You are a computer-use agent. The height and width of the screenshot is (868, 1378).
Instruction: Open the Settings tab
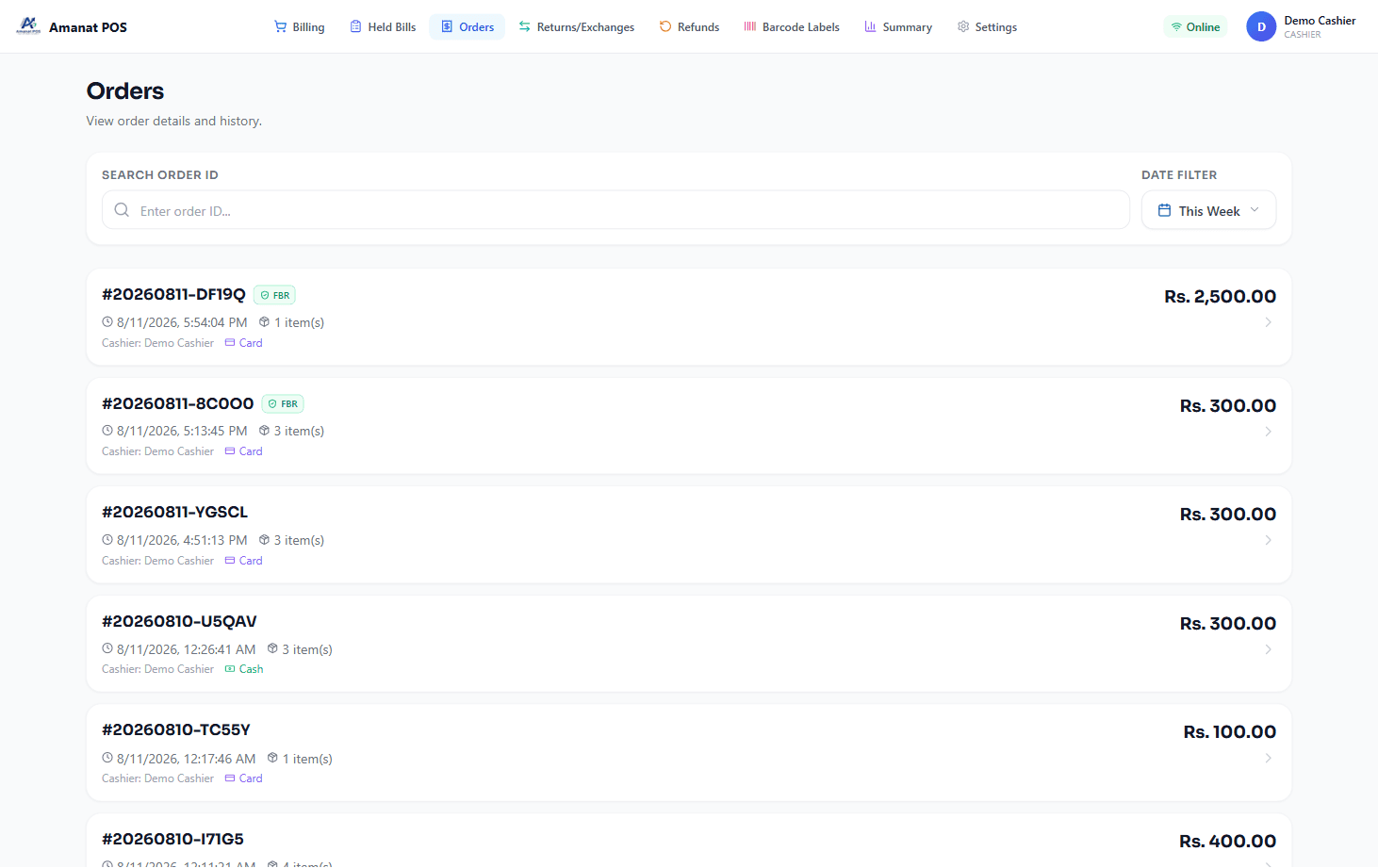(x=987, y=26)
